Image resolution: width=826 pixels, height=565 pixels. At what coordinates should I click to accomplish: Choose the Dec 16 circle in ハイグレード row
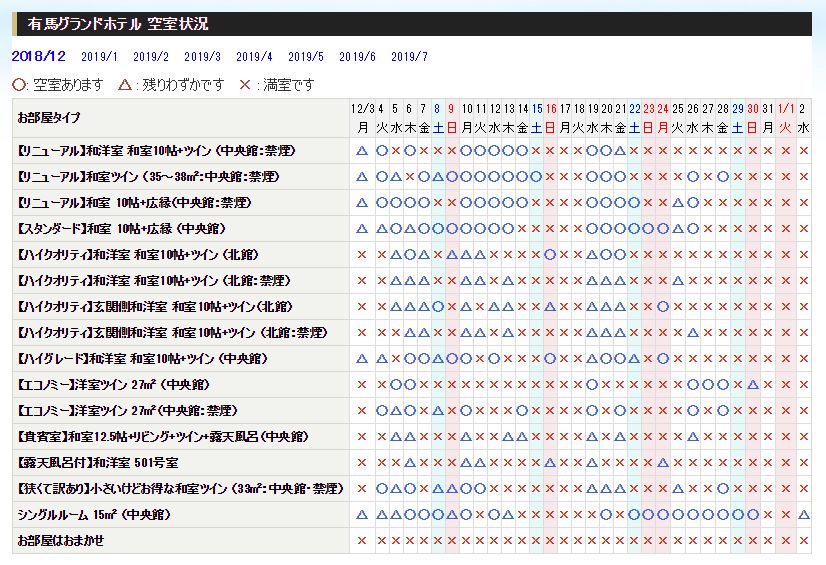550,359
